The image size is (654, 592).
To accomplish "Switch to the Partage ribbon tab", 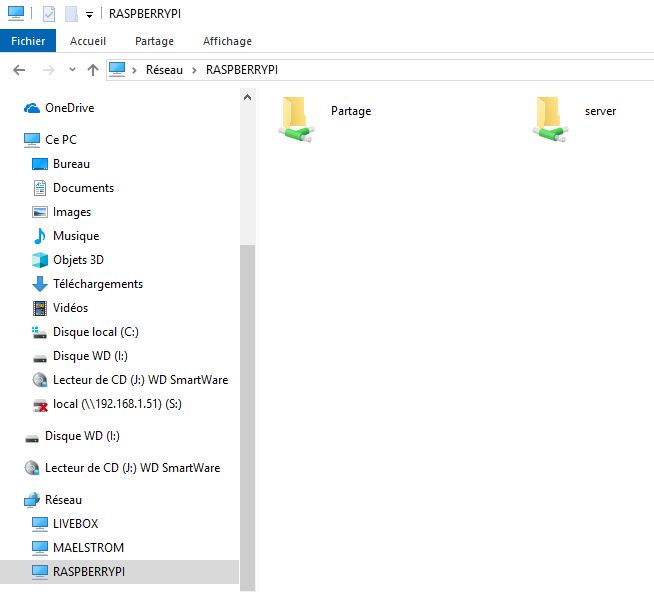I will coord(154,41).
